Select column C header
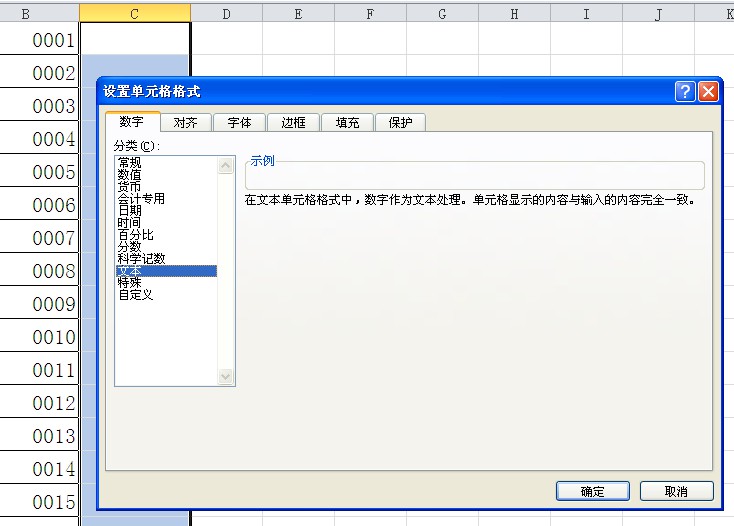 click(135, 14)
